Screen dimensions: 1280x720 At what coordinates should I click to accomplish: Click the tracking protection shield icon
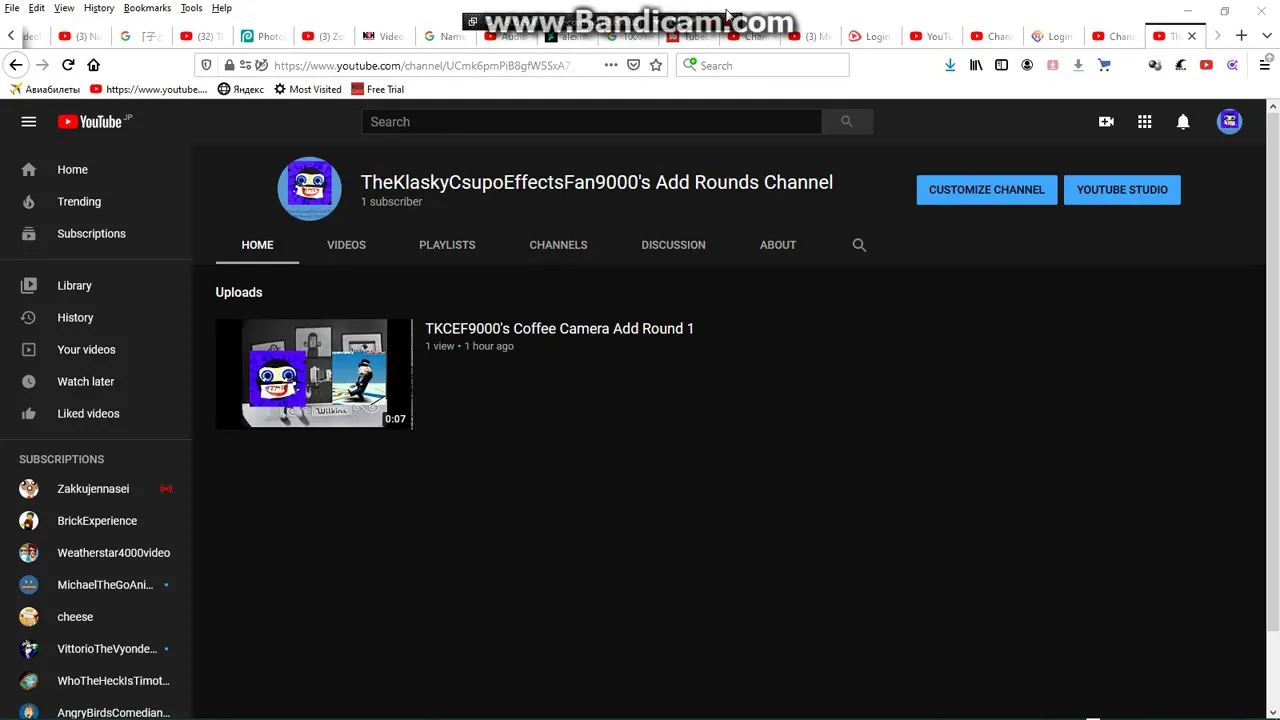pyautogui.click(x=206, y=65)
